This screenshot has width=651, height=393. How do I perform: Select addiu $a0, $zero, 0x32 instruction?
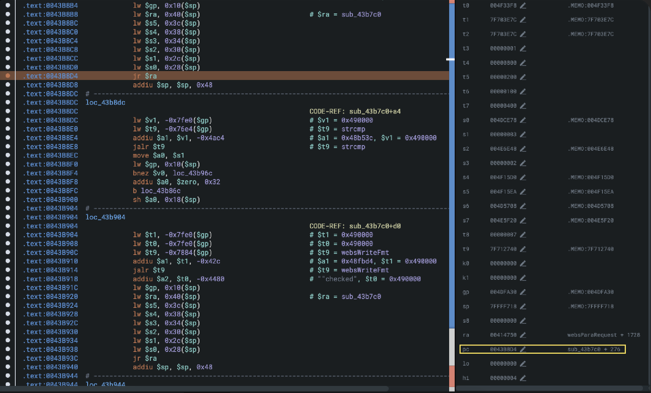[177, 182]
